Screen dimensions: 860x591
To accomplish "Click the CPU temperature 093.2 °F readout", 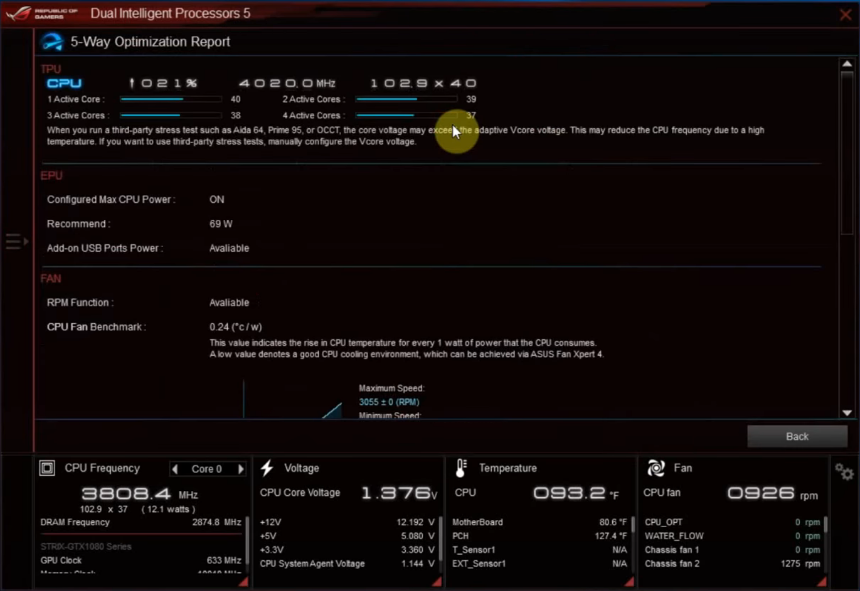I will click(575, 493).
